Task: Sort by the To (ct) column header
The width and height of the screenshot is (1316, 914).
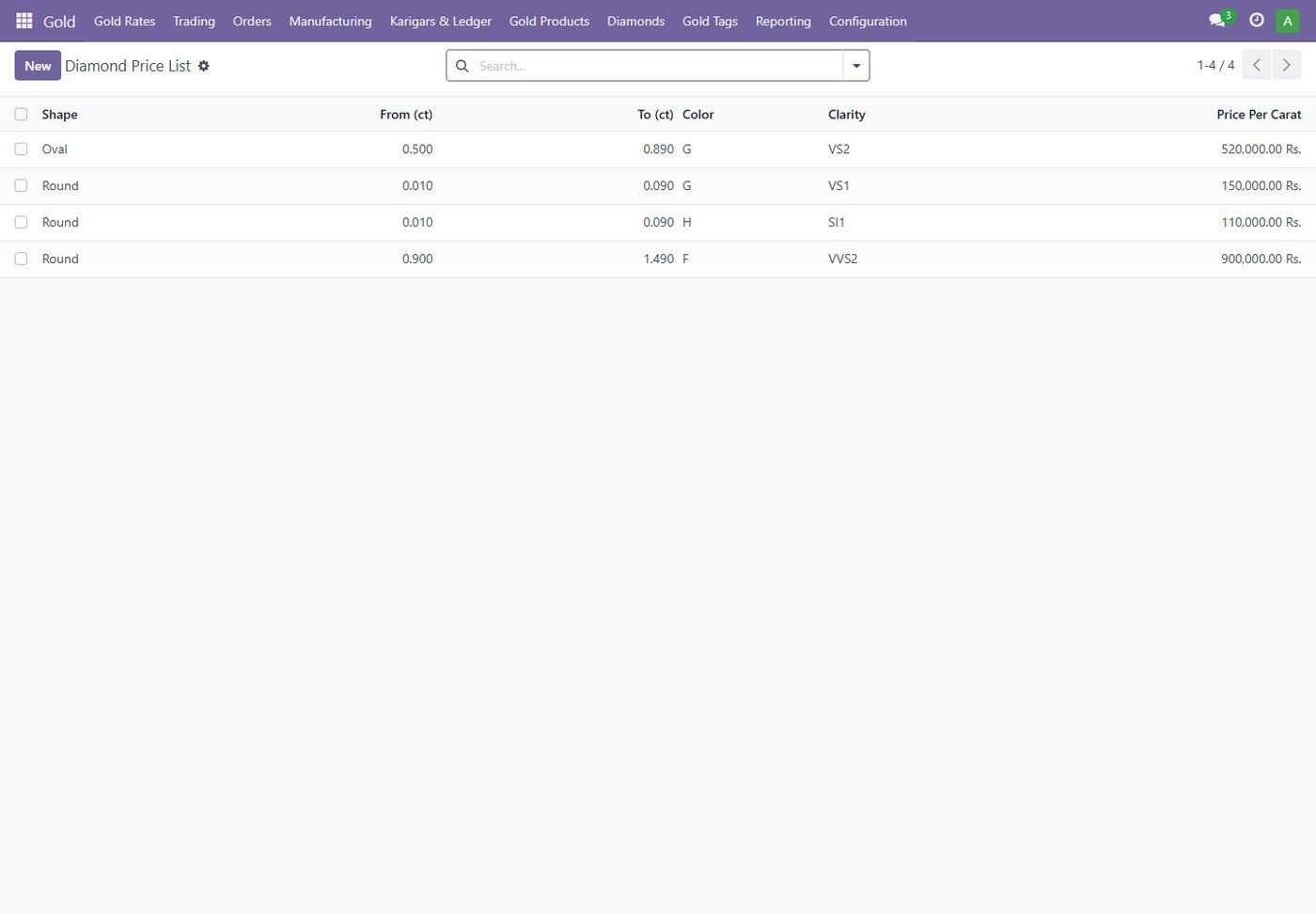Action: pyautogui.click(x=655, y=114)
